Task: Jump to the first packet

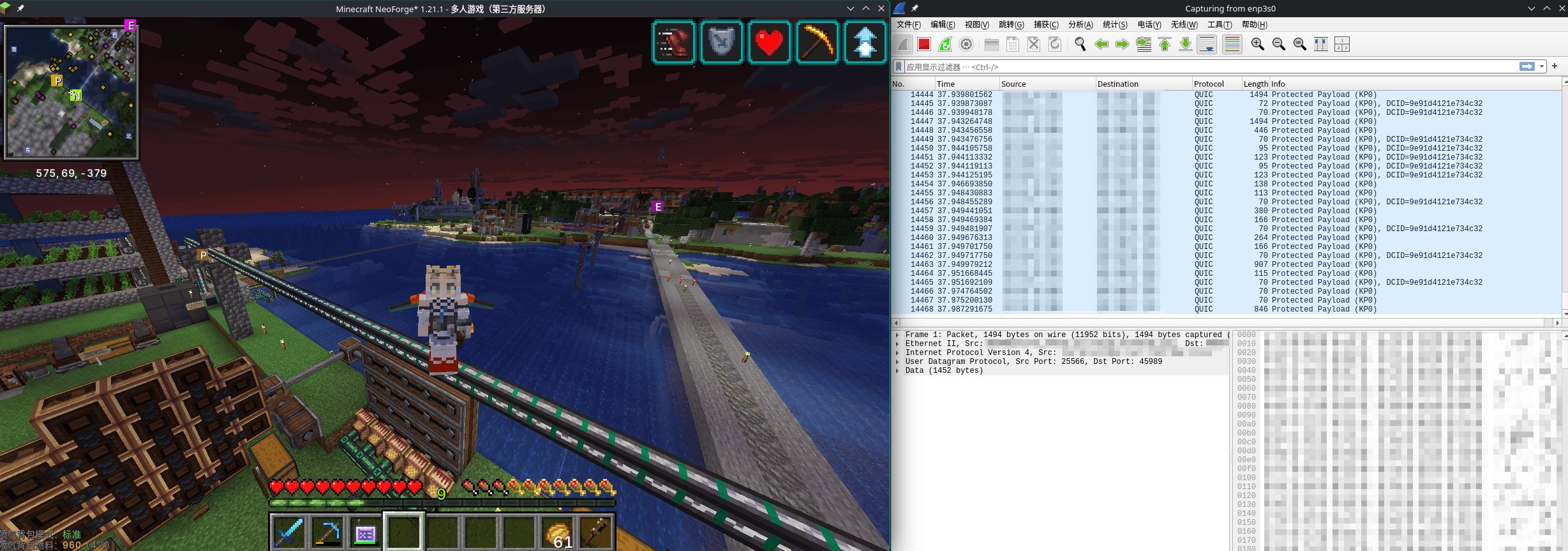Action: point(1165,44)
